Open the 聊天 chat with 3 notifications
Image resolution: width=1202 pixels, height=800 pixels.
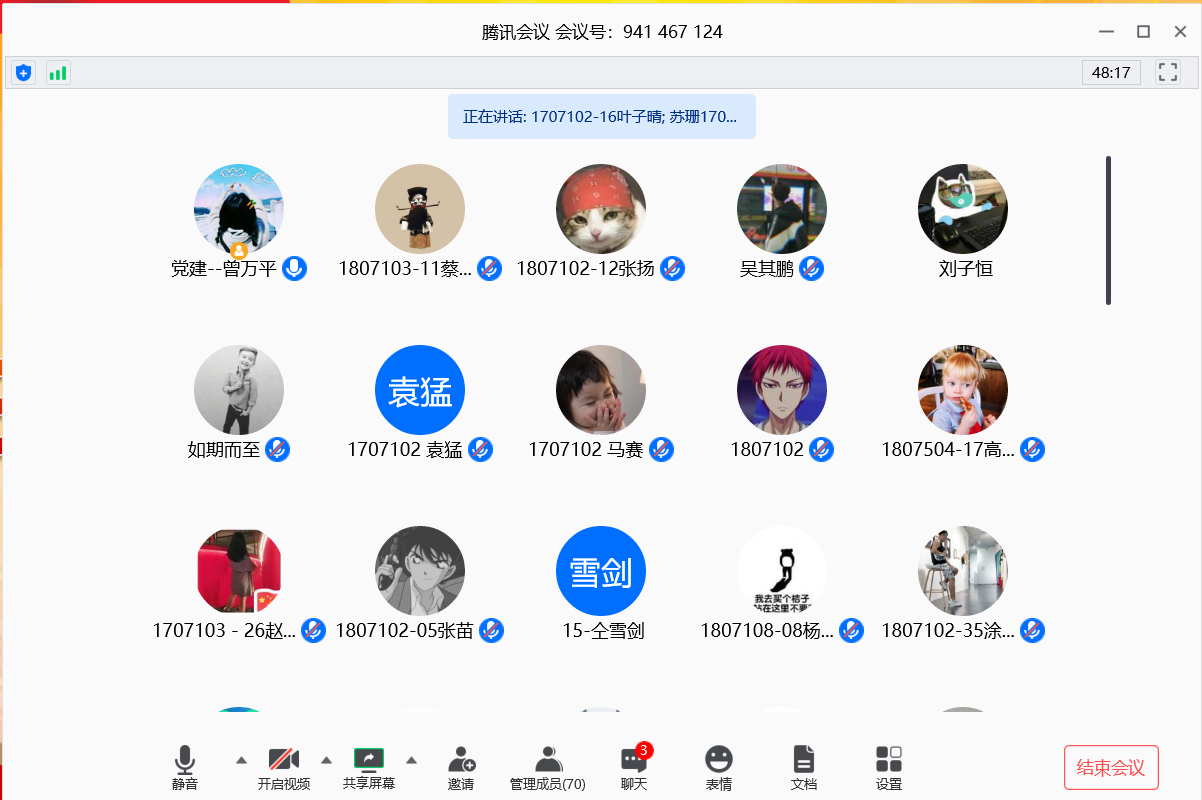(x=634, y=767)
